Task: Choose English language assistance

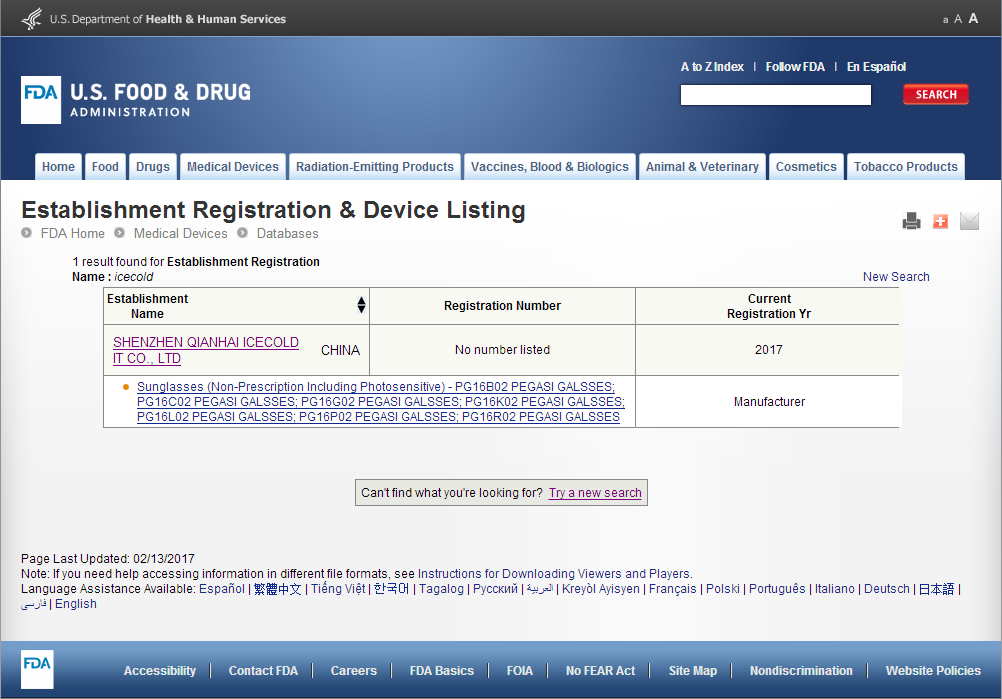Action: point(75,604)
